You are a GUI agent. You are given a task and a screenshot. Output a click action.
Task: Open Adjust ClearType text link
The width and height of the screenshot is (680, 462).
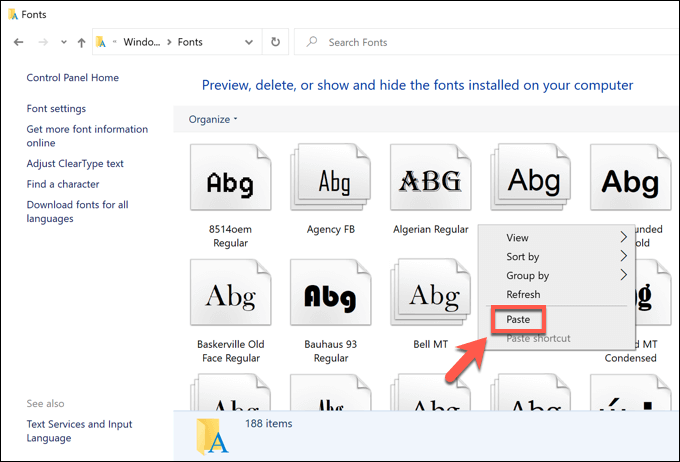click(75, 164)
